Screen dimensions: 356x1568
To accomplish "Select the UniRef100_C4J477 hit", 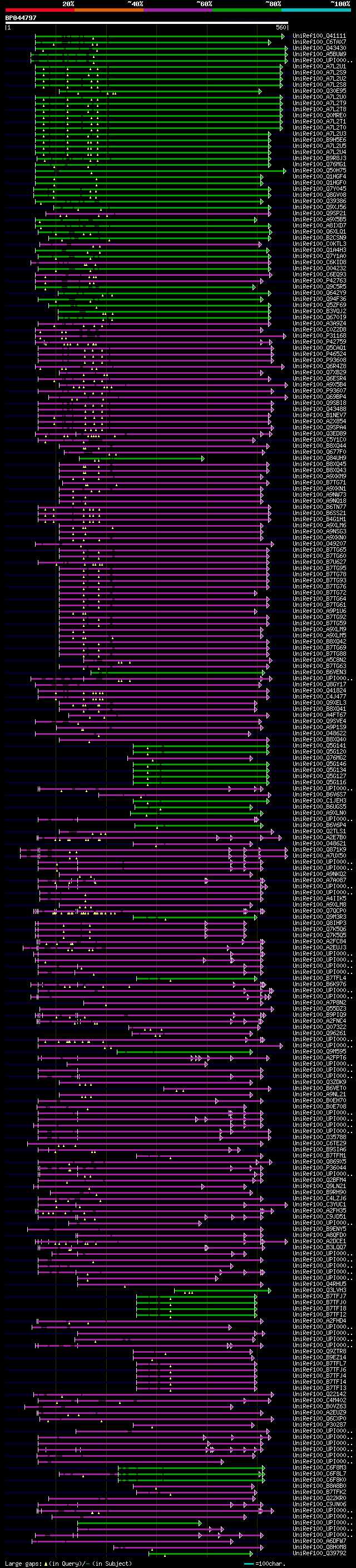I will 319,697.
